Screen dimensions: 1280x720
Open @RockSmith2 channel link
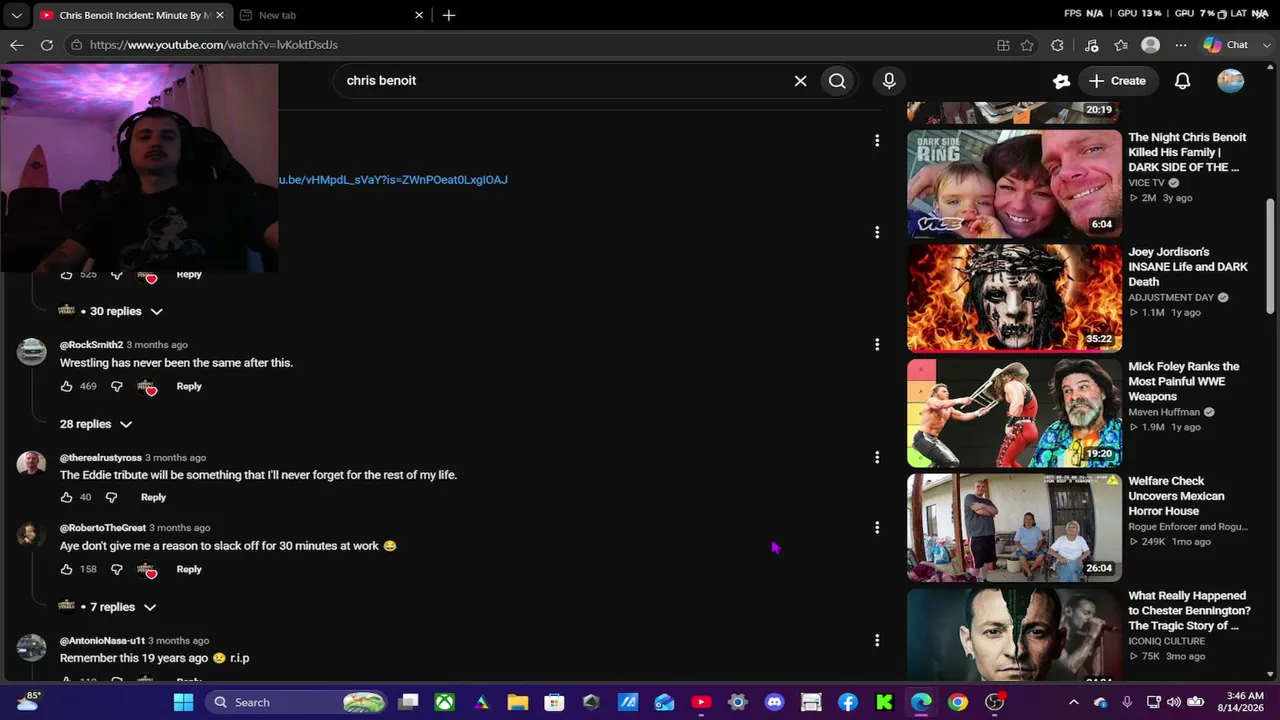(x=91, y=345)
